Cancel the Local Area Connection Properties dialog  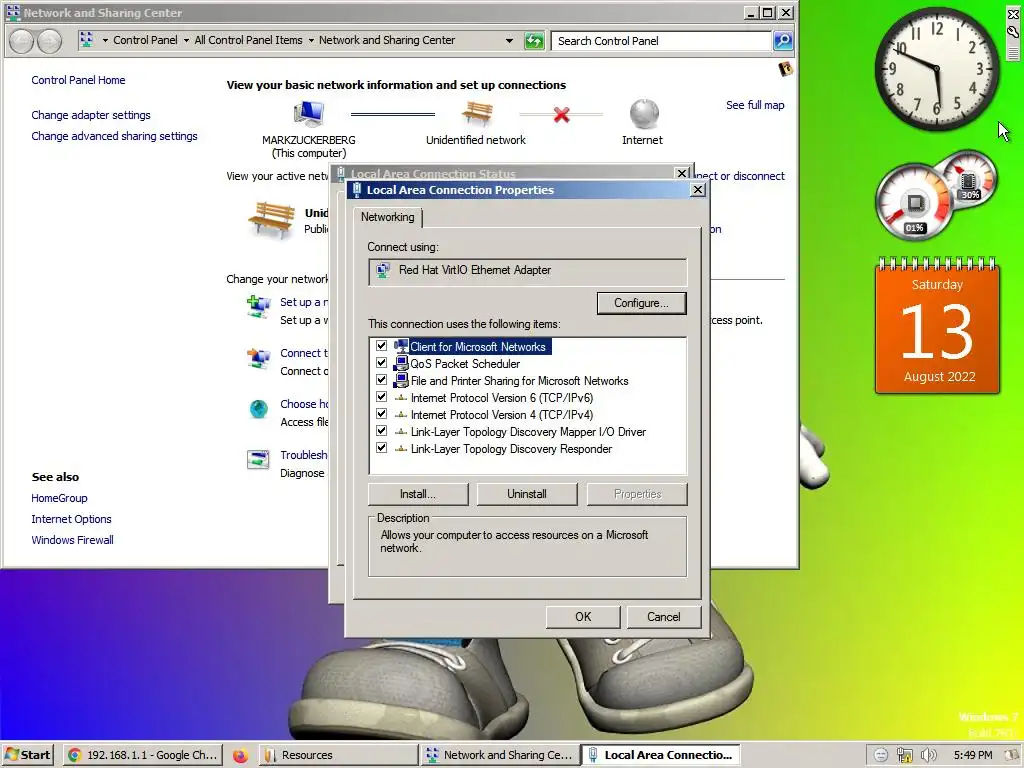(x=664, y=617)
